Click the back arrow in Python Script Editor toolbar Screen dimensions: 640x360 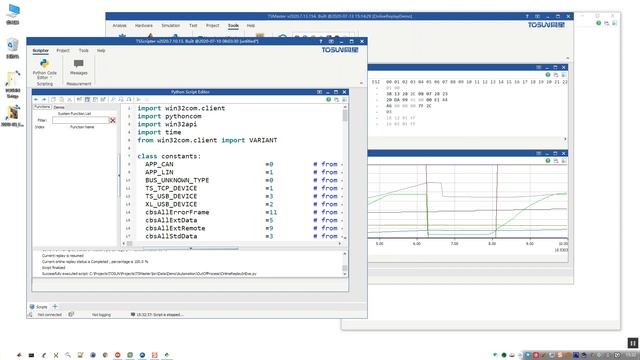[x=36, y=99]
